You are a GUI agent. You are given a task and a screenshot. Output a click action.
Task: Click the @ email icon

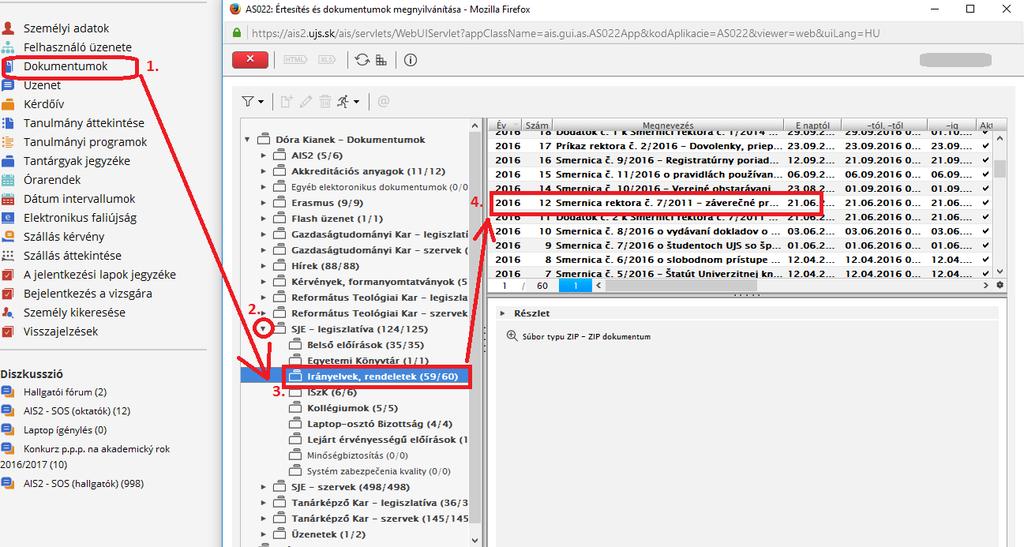tap(383, 102)
